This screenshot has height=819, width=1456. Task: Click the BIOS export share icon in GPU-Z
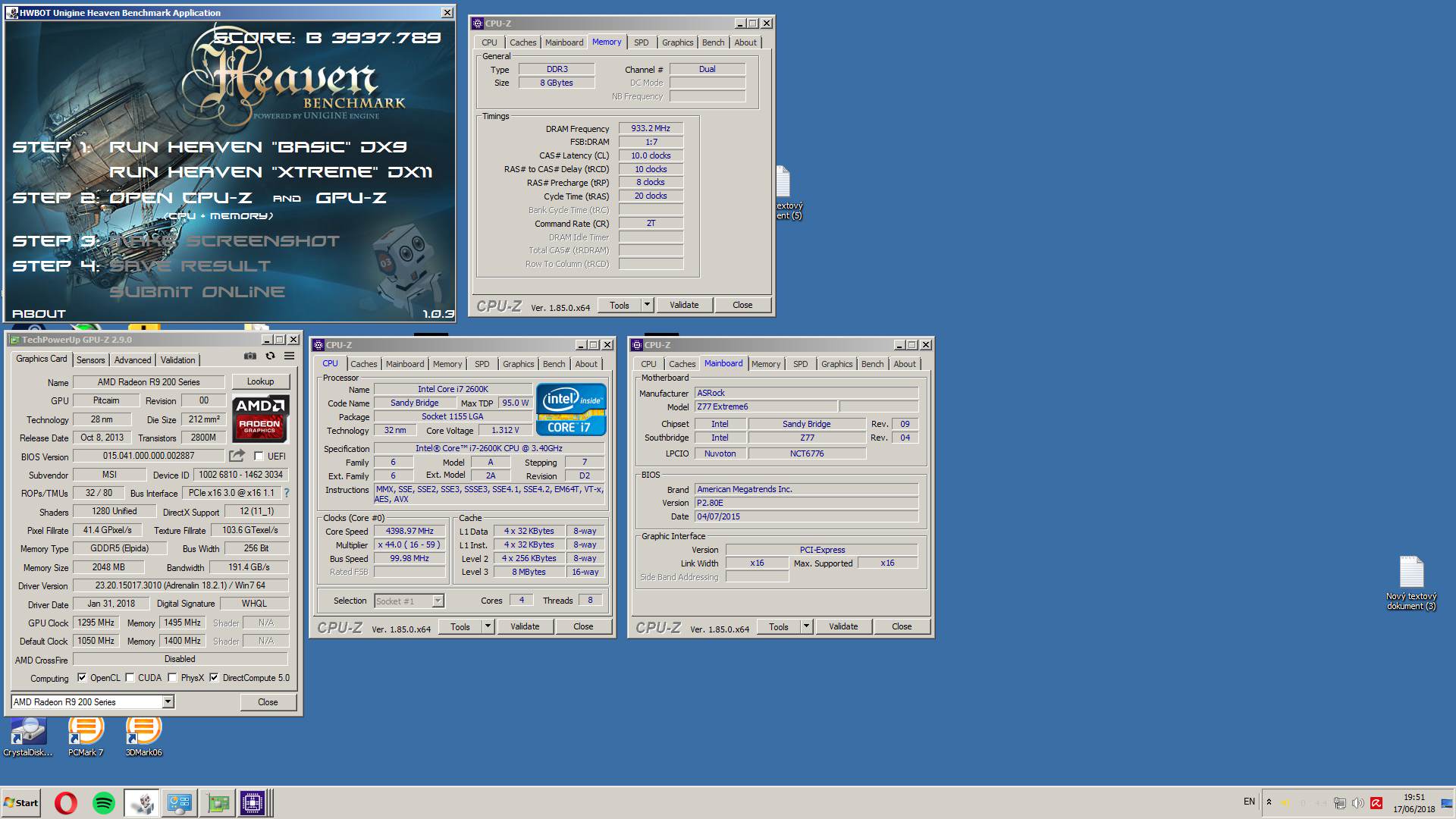[x=237, y=456]
